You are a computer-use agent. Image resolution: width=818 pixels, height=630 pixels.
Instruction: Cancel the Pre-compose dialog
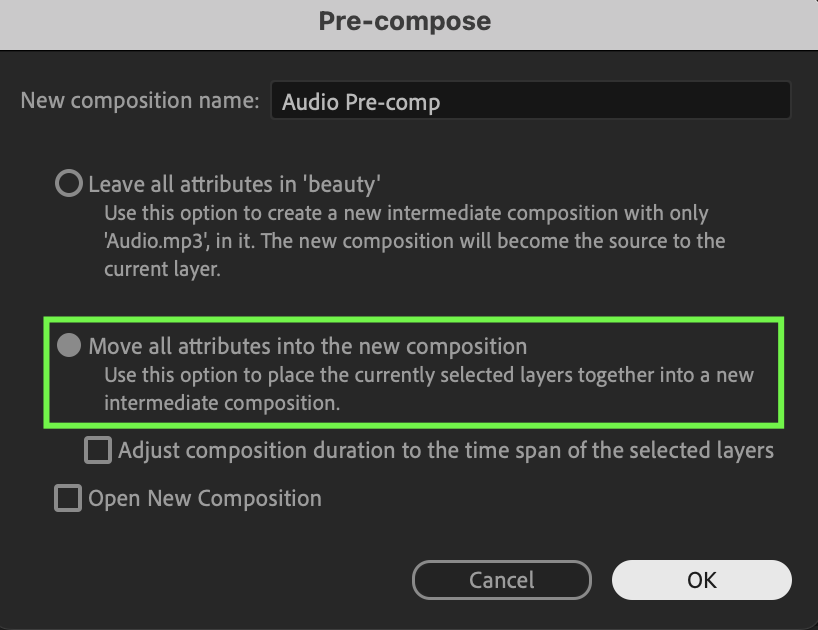click(x=501, y=580)
